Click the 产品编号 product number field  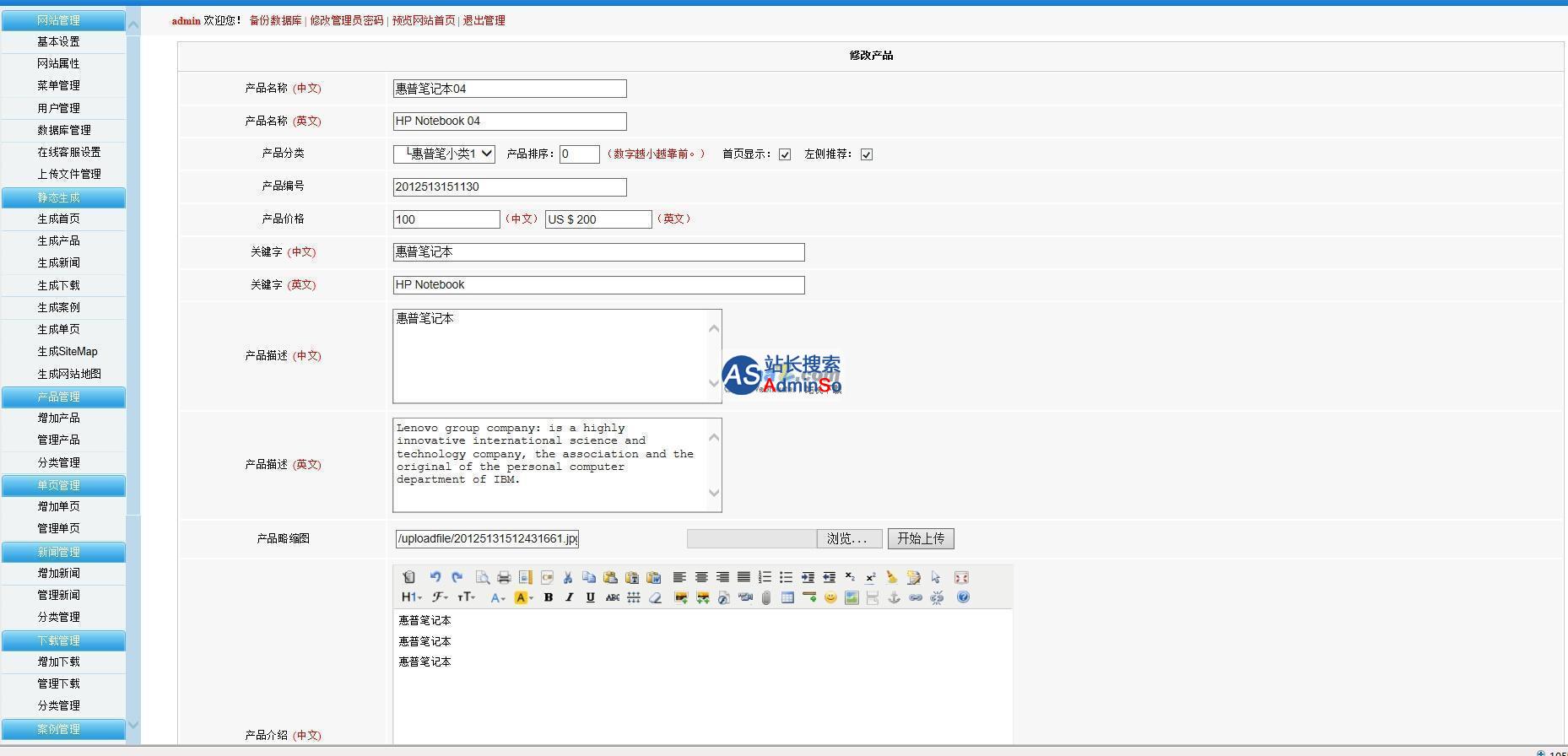click(x=510, y=186)
